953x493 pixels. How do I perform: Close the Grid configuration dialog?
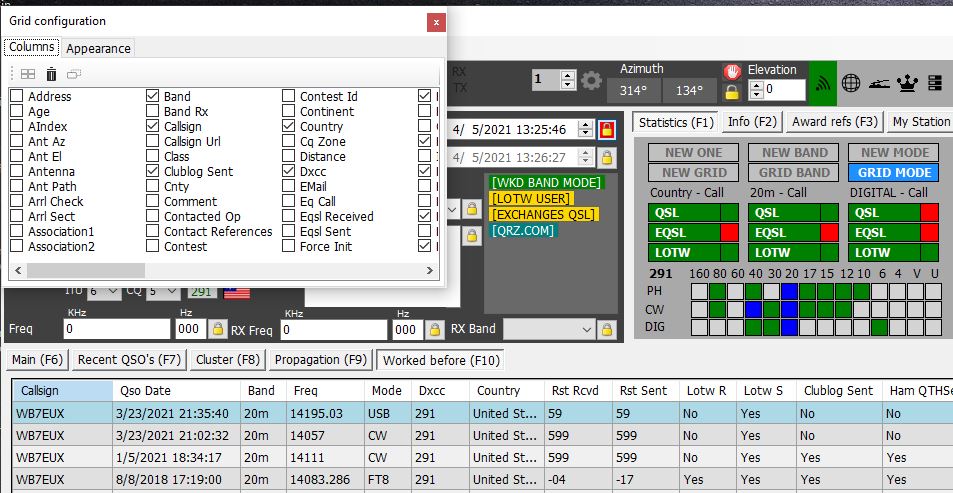[436, 23]
